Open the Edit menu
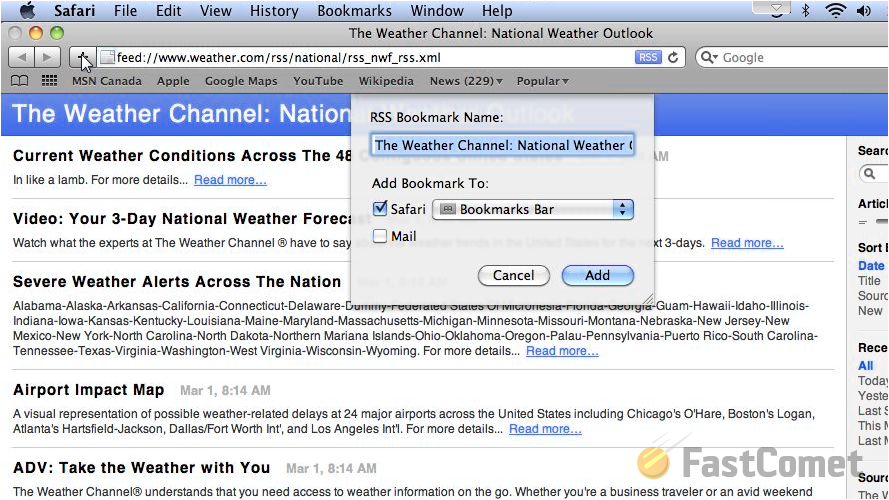The height and width of the screenshot is (500, 889). tap(168, 10)
